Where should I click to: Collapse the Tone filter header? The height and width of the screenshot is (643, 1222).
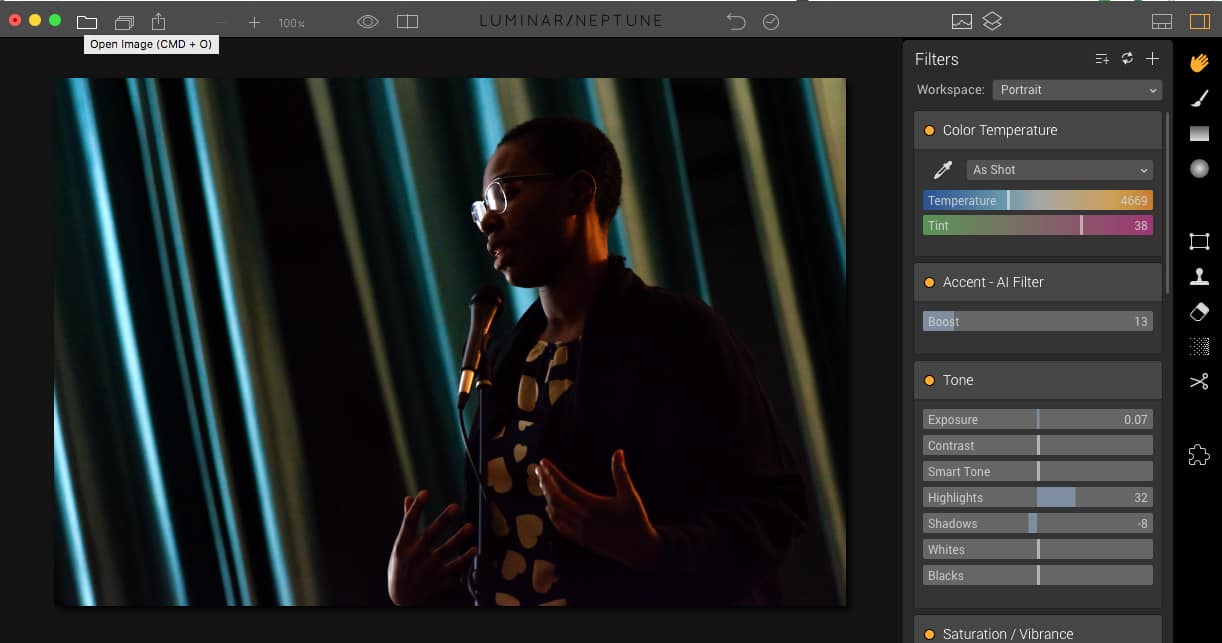tap(1040, 381)
